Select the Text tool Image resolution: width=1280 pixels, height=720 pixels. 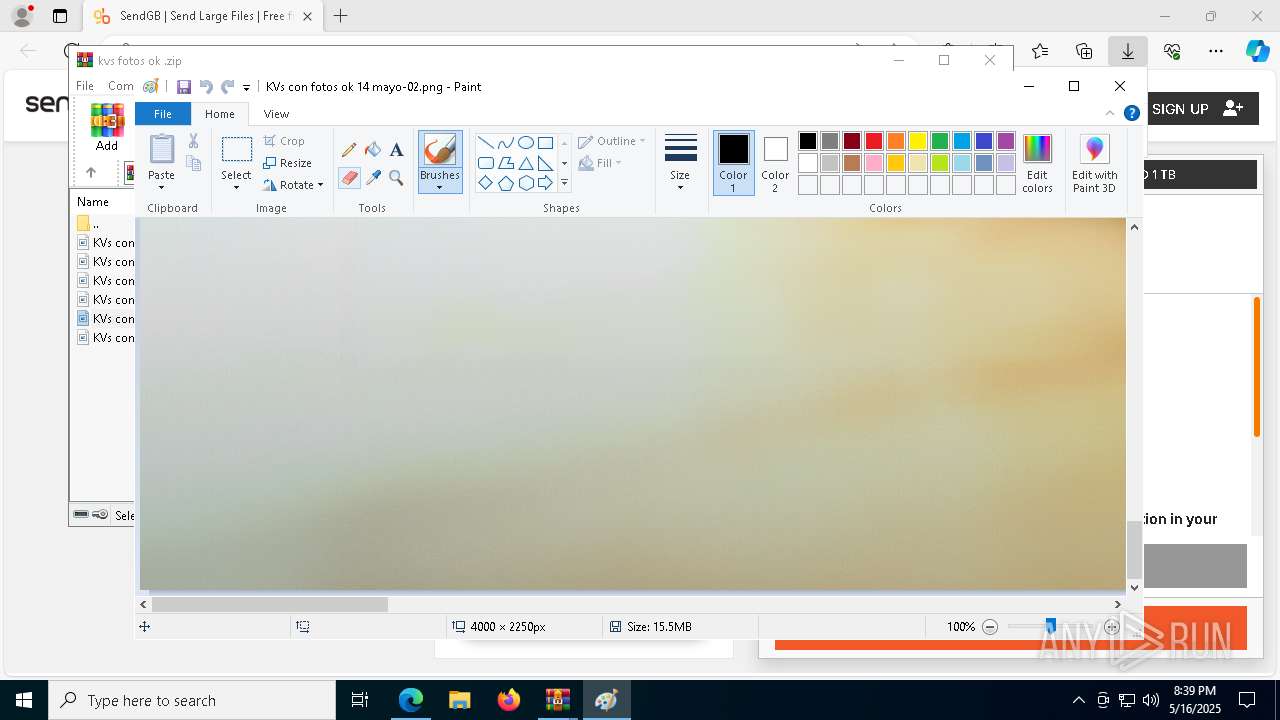396,150
